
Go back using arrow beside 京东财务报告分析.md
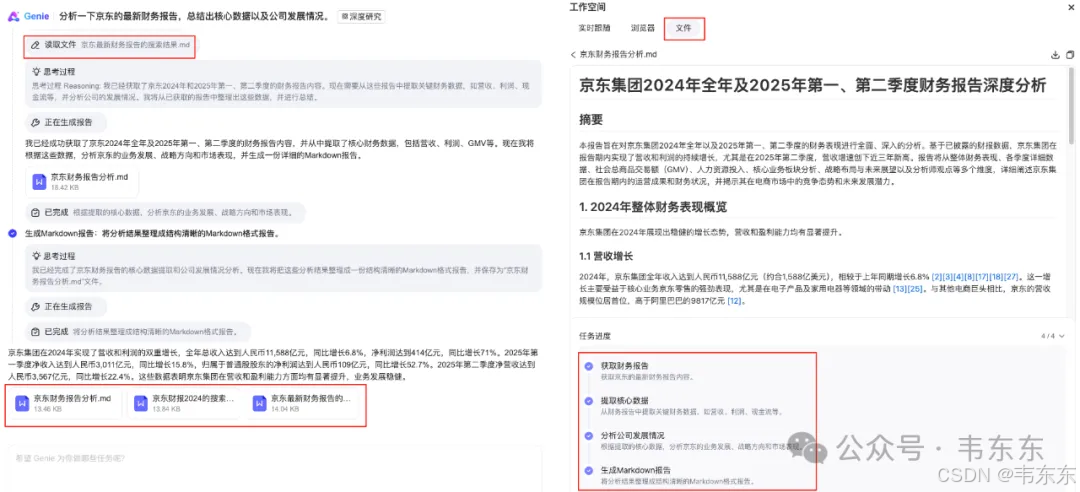pyautogui.click(x=573, y=54)
